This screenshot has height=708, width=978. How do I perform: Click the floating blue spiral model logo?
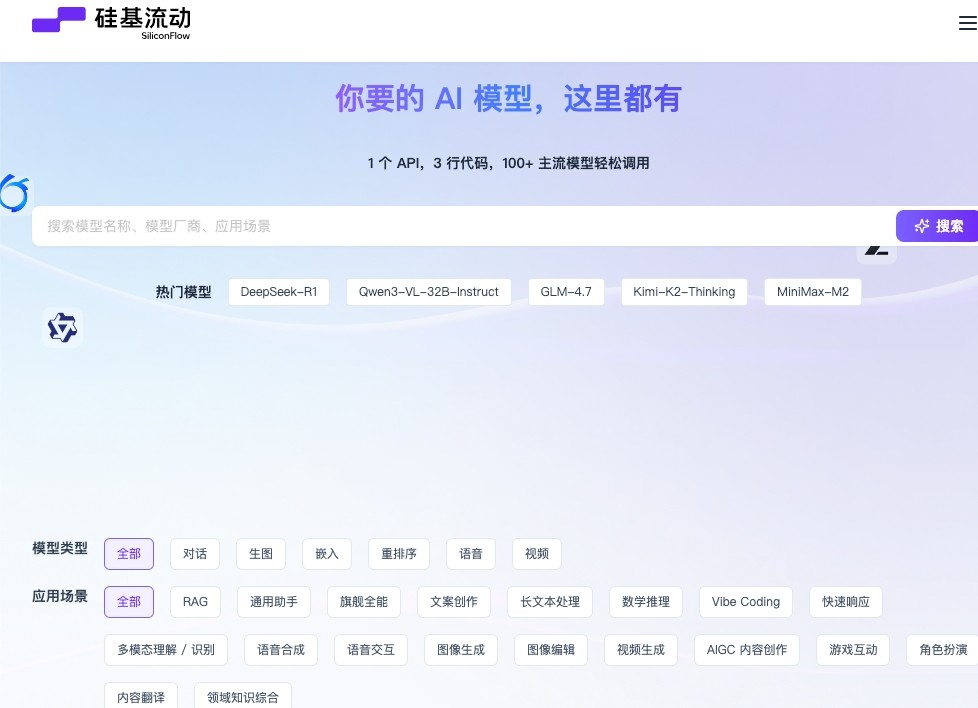pyautogui.click(x=14, y=193)
